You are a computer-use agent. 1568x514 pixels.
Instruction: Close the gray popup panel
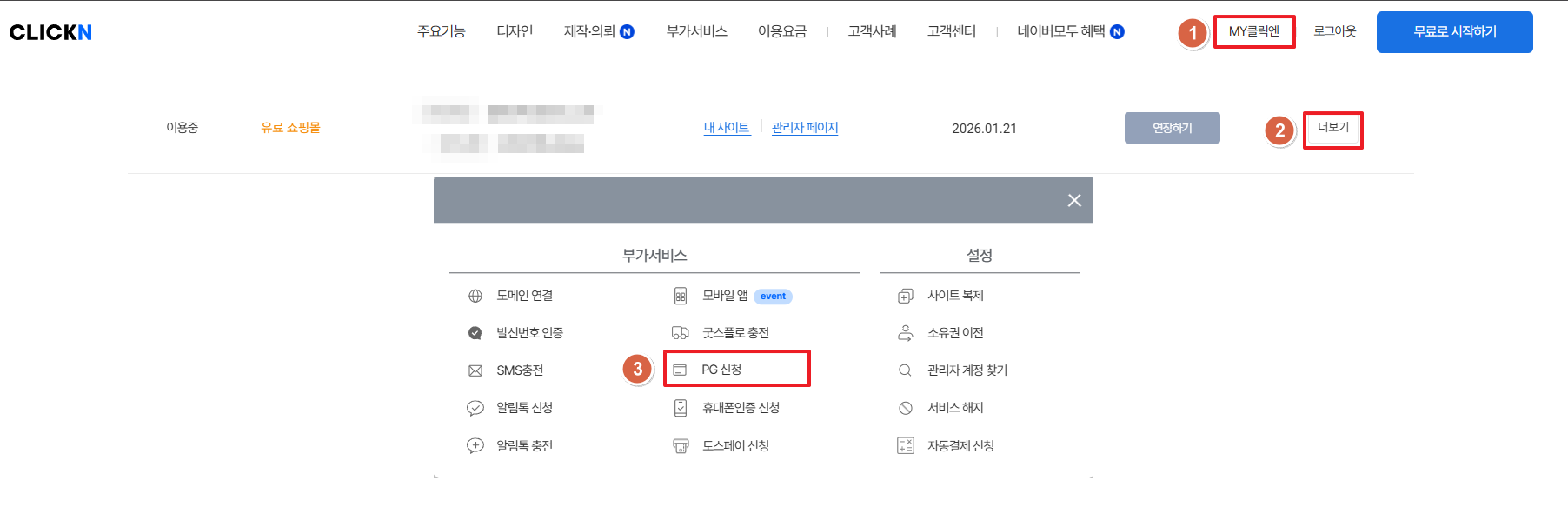tap(1074, 200)
